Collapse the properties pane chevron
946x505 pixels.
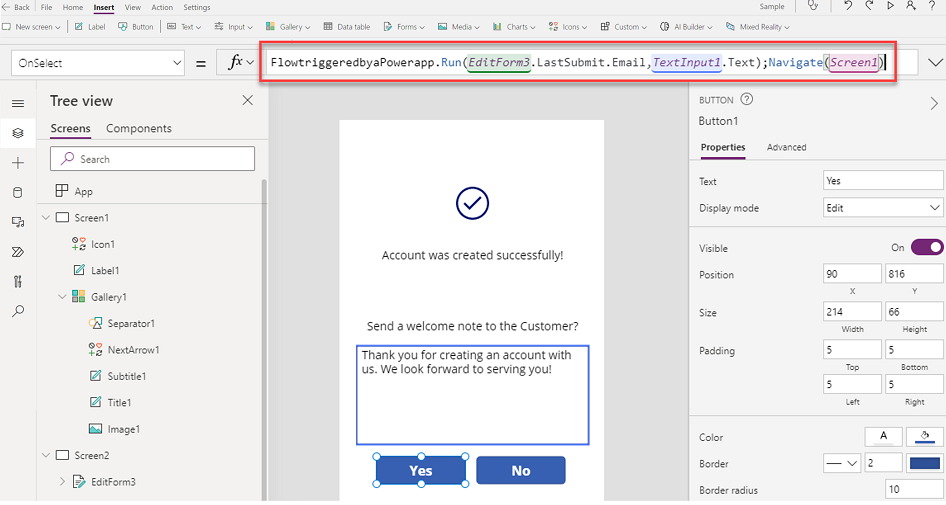[x=934, y=103]
